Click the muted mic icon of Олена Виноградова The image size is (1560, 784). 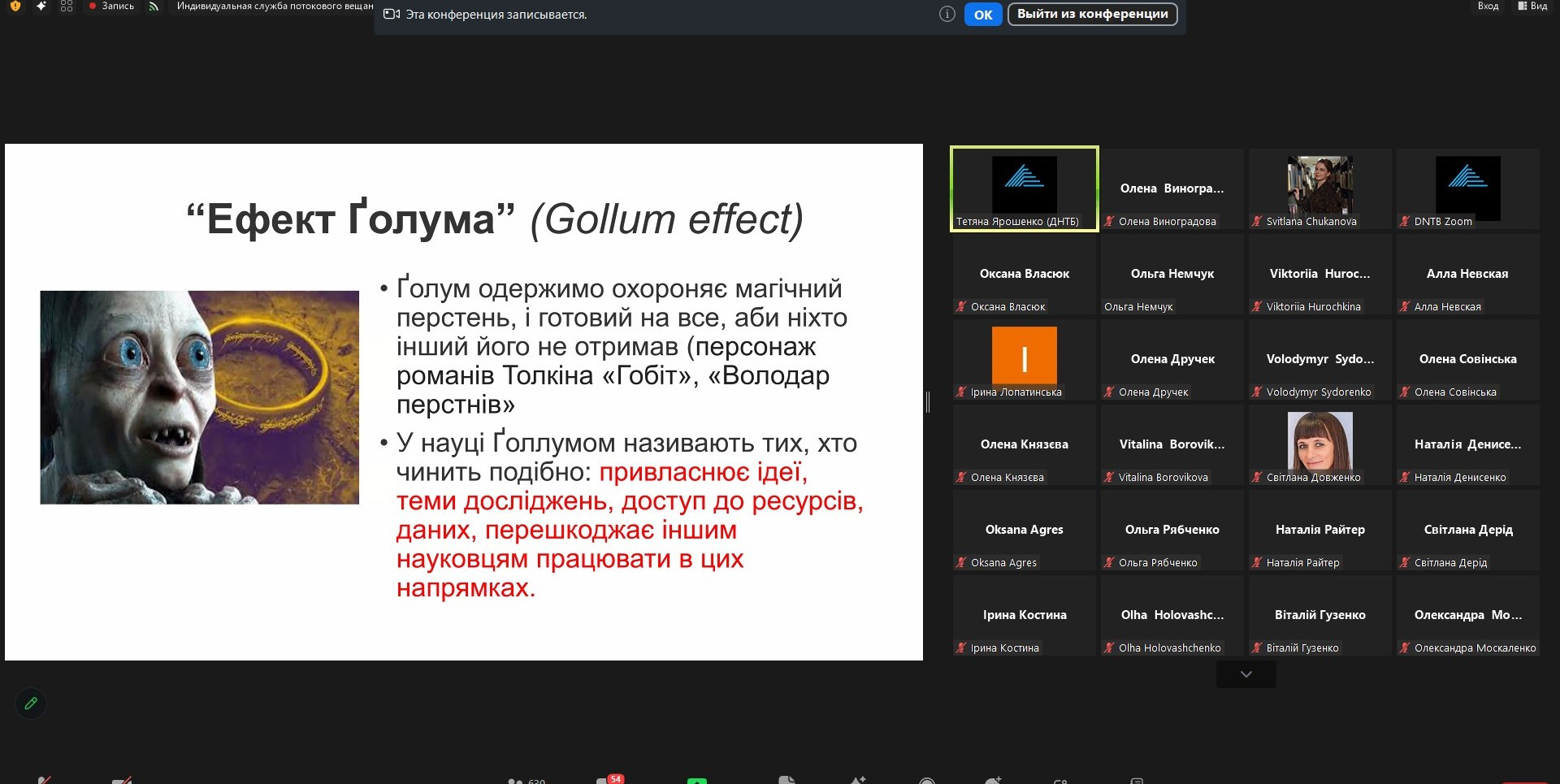1109,221
